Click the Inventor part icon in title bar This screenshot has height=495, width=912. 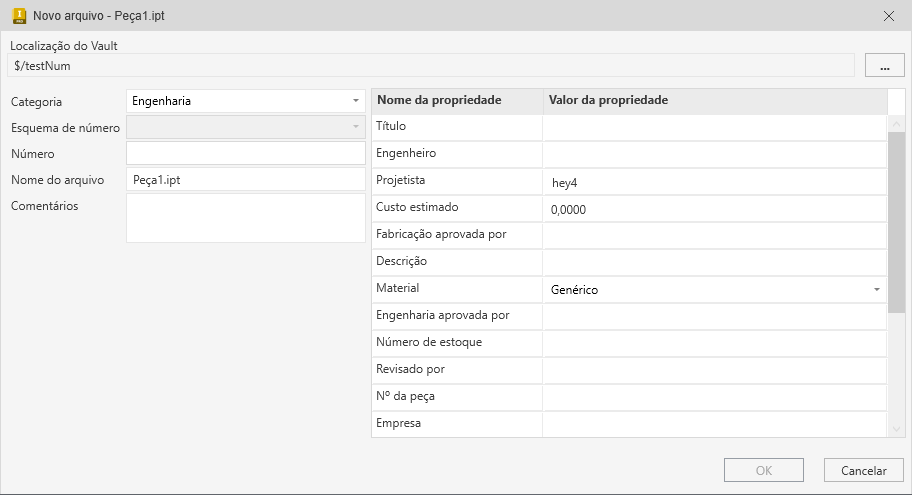click(x=18, y=15)
